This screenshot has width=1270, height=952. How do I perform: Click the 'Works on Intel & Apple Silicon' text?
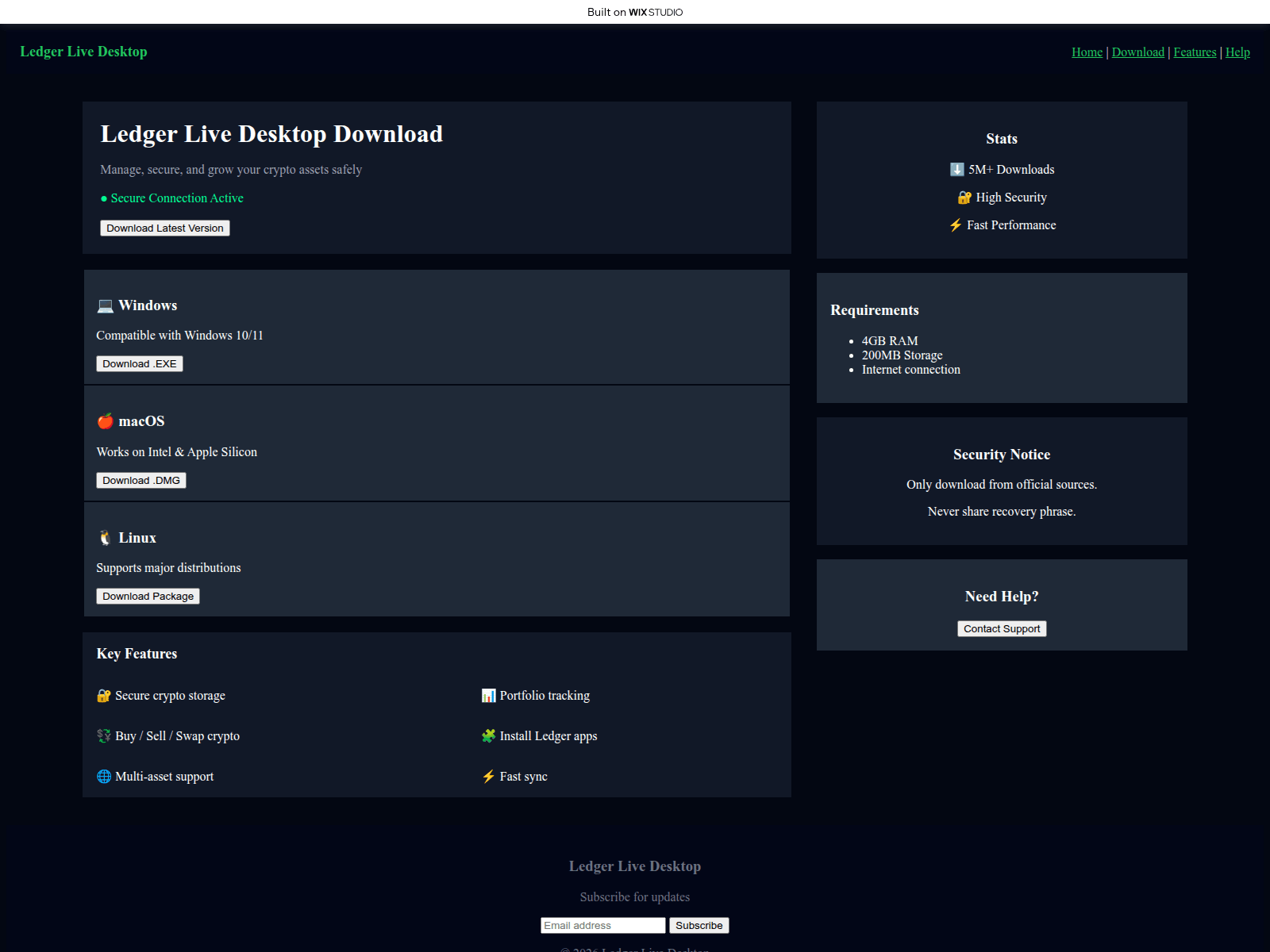click(177, 452)
